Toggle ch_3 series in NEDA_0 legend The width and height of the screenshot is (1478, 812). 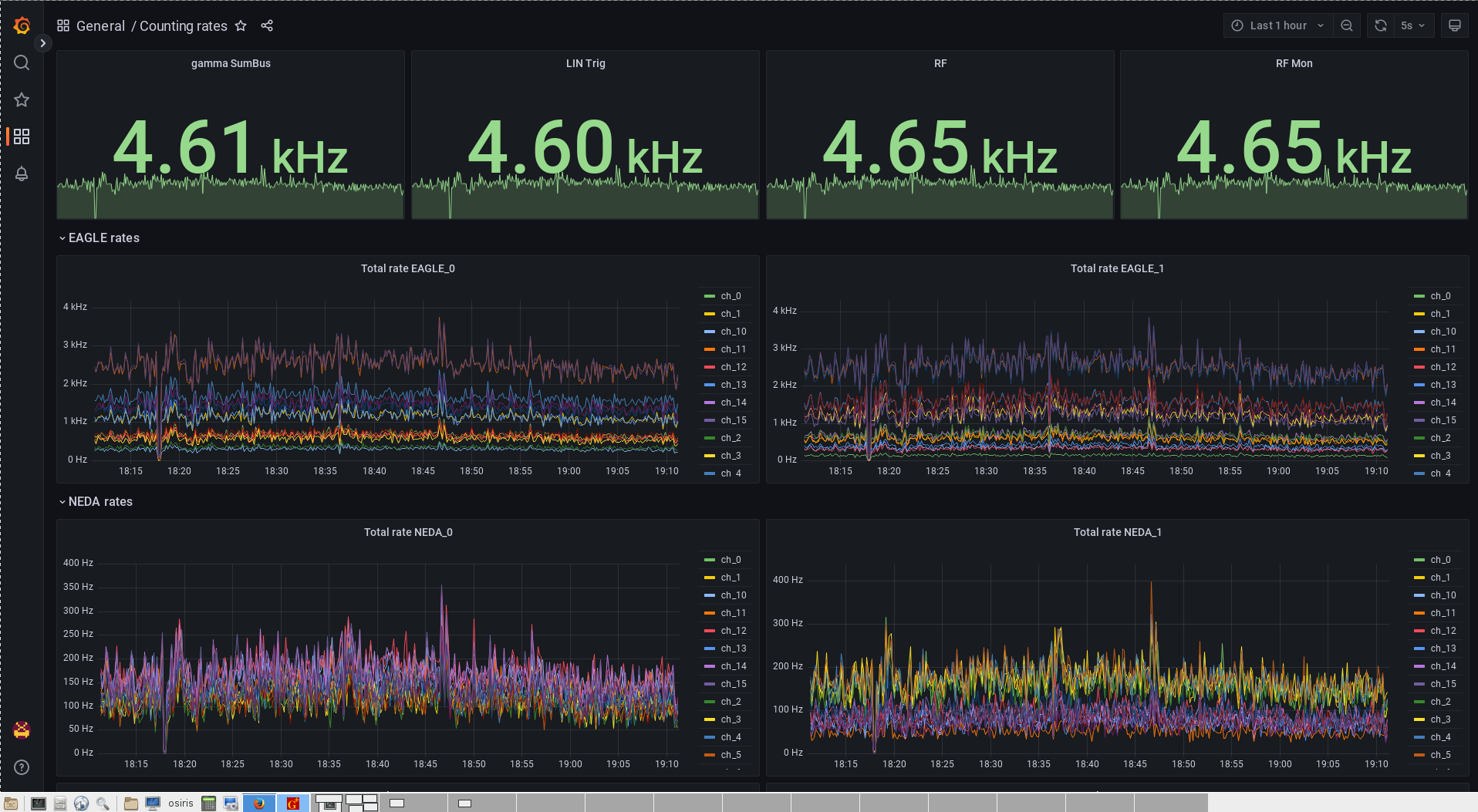730,719
